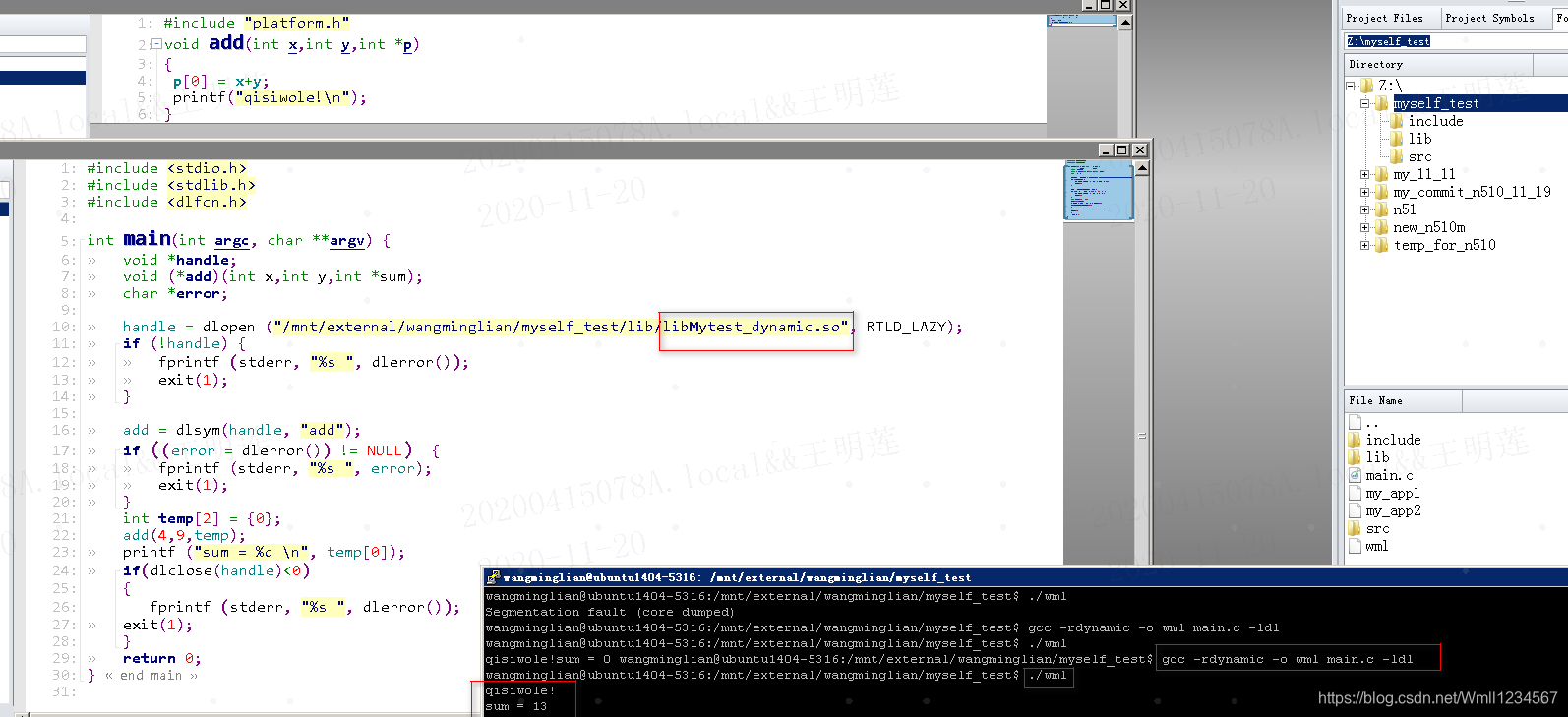Select include in the file list
Screen dimensions: 1568x717
(1393, 440)
